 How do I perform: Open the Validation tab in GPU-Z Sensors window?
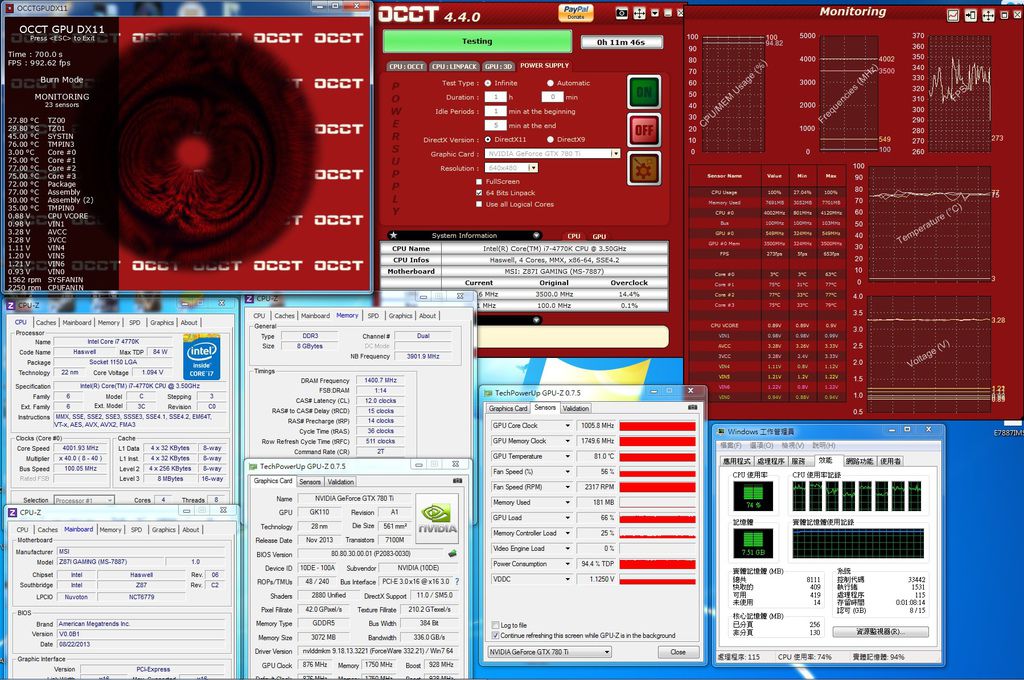click(x=575, y=408)
